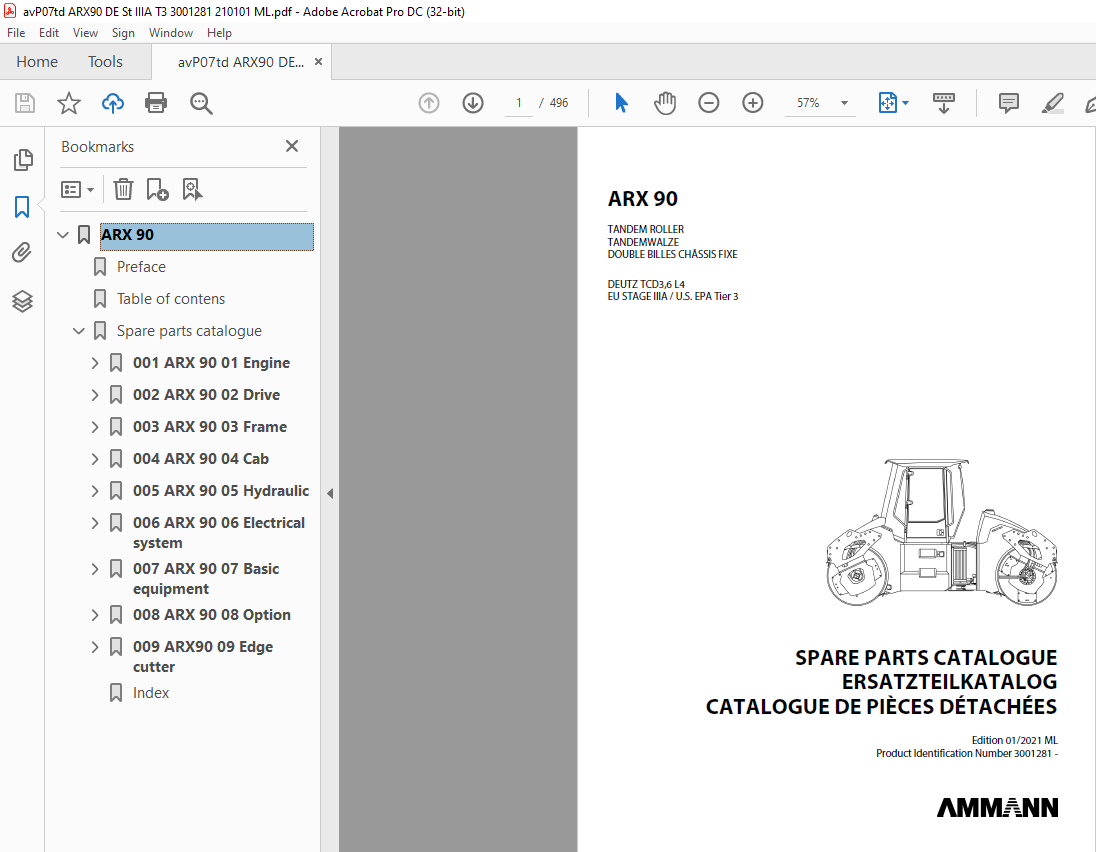
Task: Open the File menu
Action: click(x=16, y=33)
